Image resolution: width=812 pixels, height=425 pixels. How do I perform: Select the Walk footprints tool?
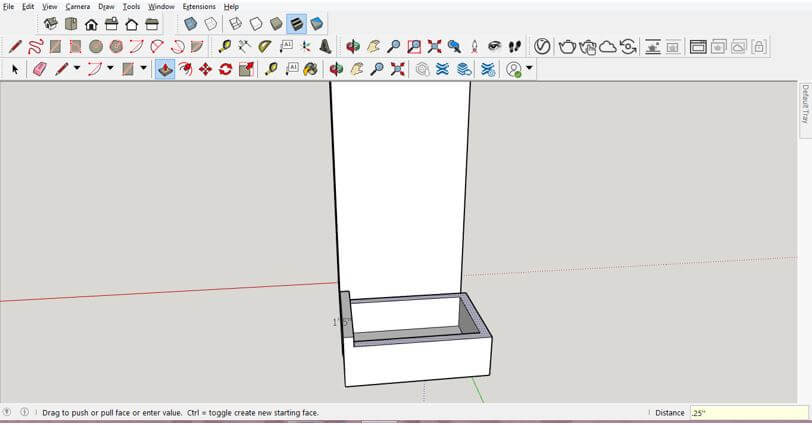[x=514, y=47]
